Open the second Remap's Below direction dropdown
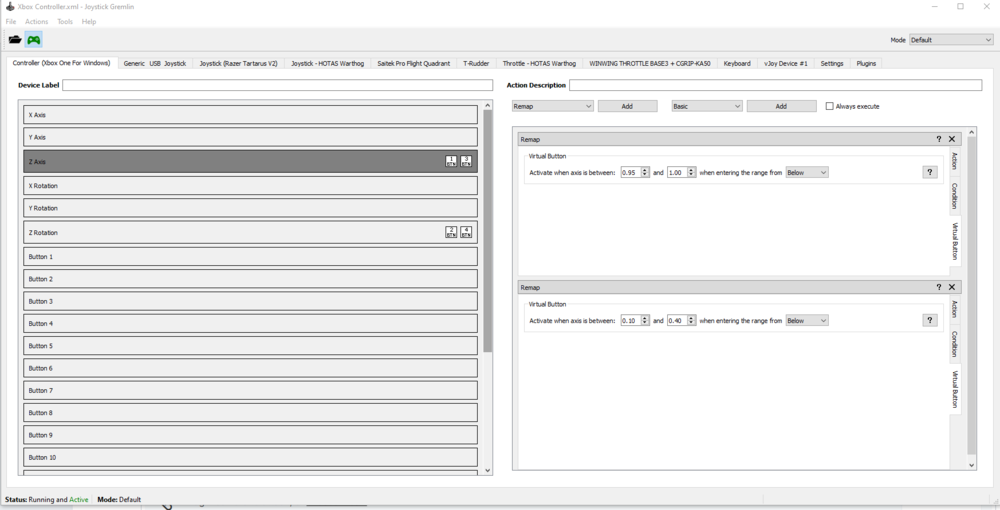Image resolution: width=1000 pixels, height=510 pixels. 807,321
